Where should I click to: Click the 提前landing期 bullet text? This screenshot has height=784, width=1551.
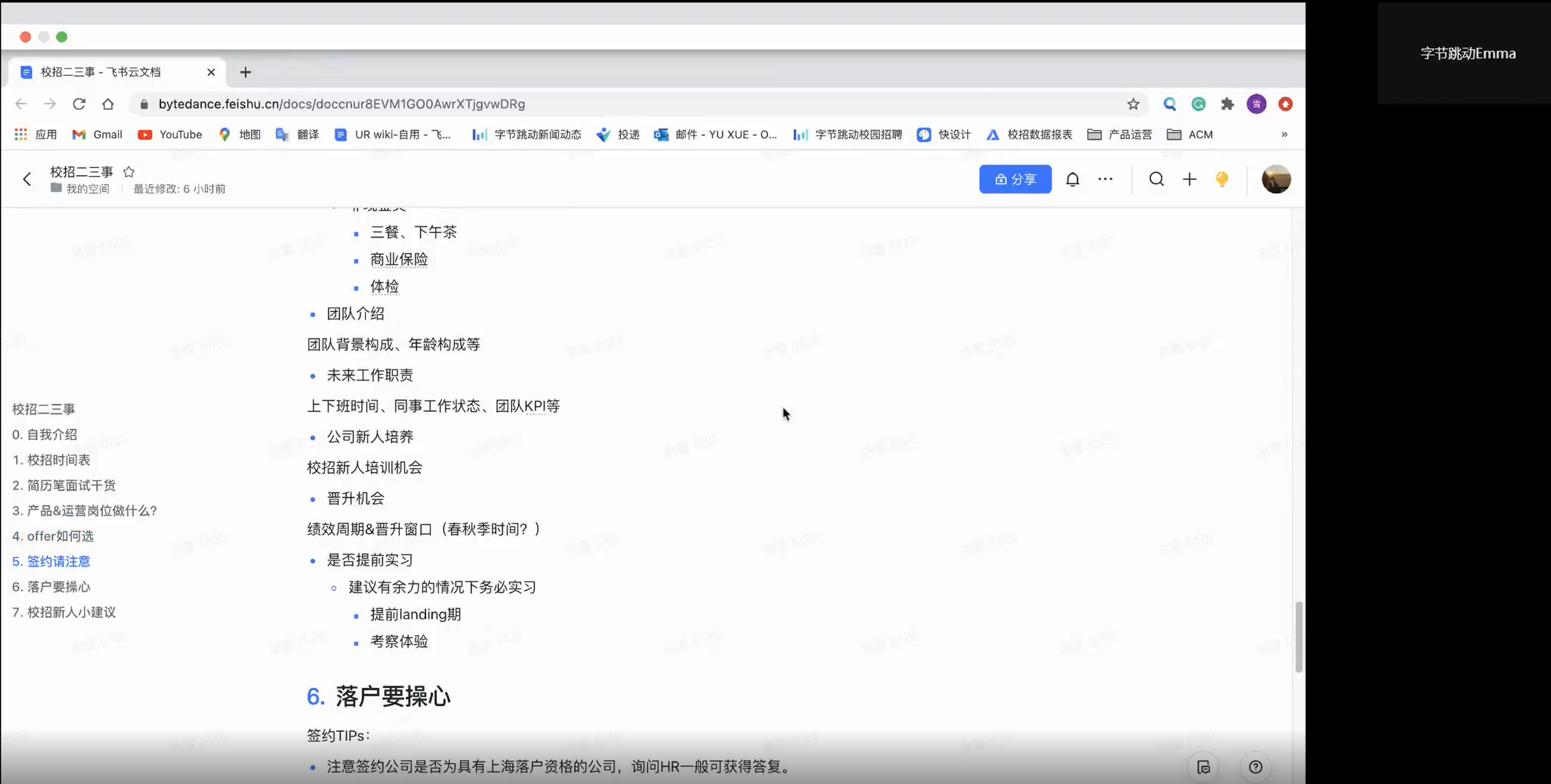click(415, 614)
